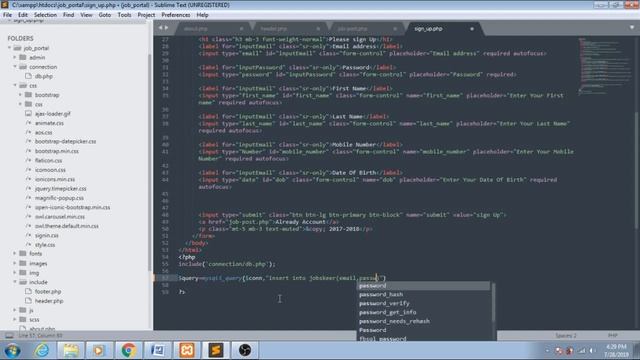The height and width of the screenshot is (360, 640).
Task: Open the tab list dropdown arrow
Action: (632, 28)
